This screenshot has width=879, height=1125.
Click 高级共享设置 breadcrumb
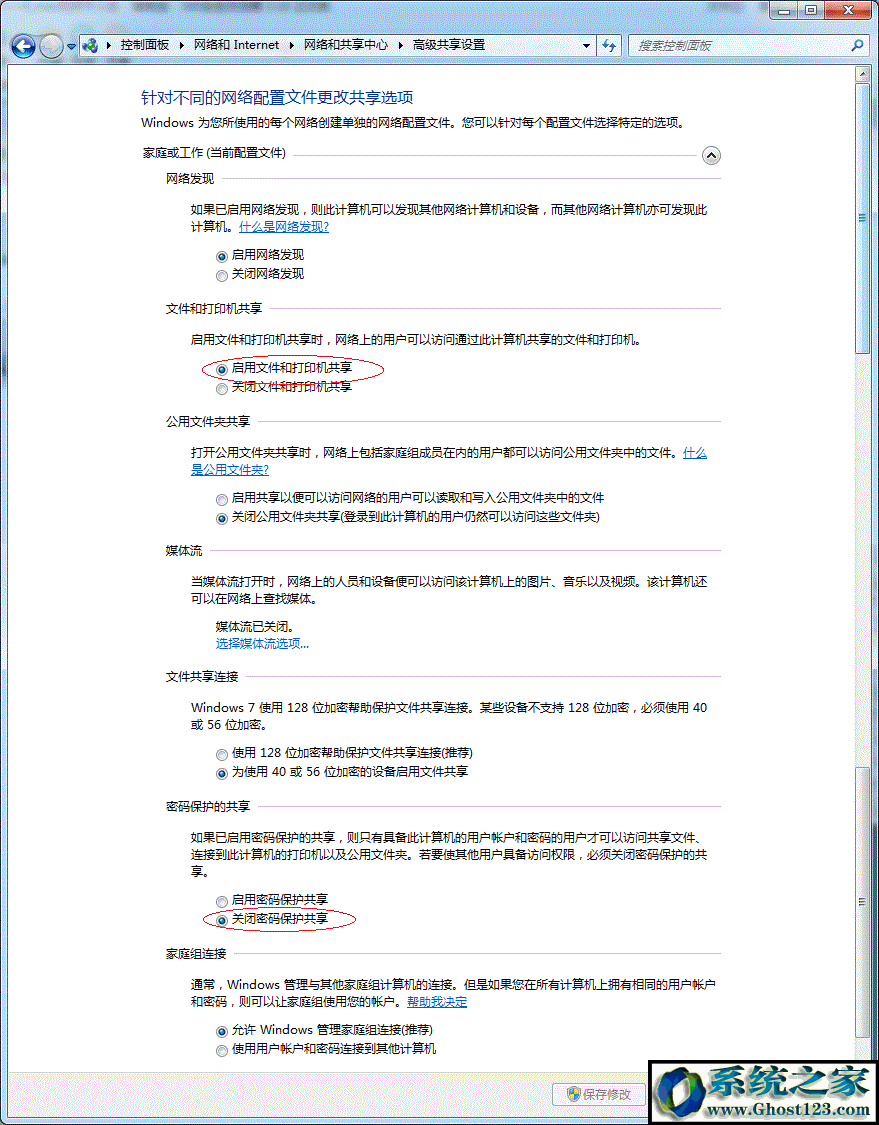pos(449,44)
